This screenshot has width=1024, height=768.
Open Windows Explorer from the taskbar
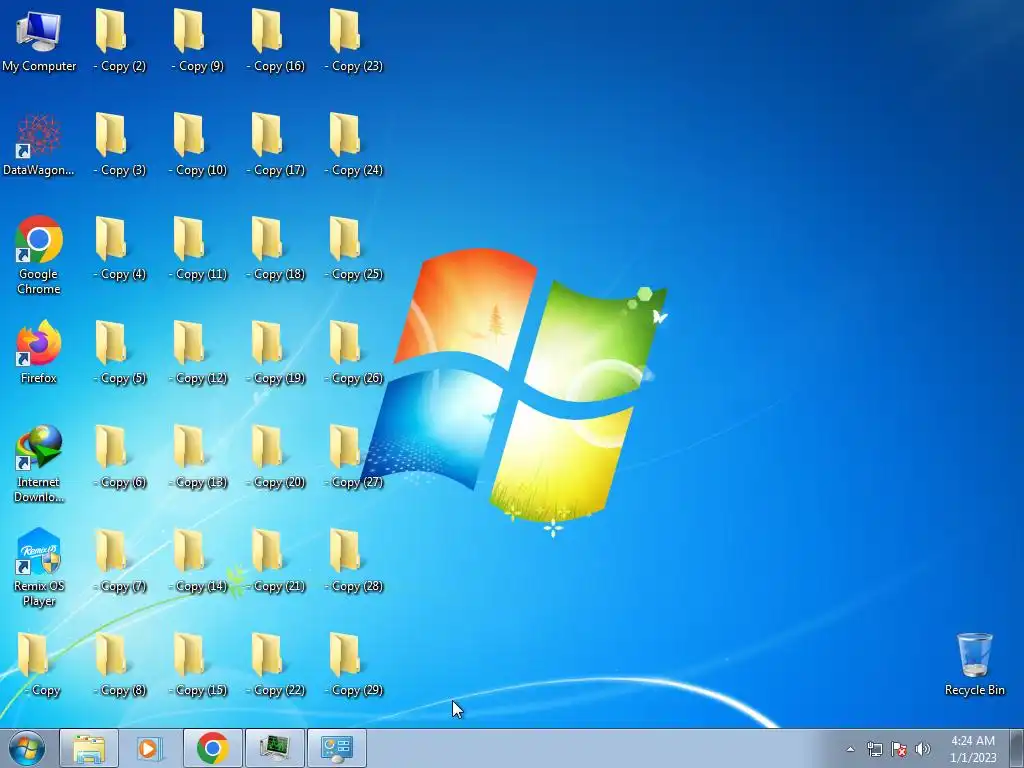click(89, 748)
